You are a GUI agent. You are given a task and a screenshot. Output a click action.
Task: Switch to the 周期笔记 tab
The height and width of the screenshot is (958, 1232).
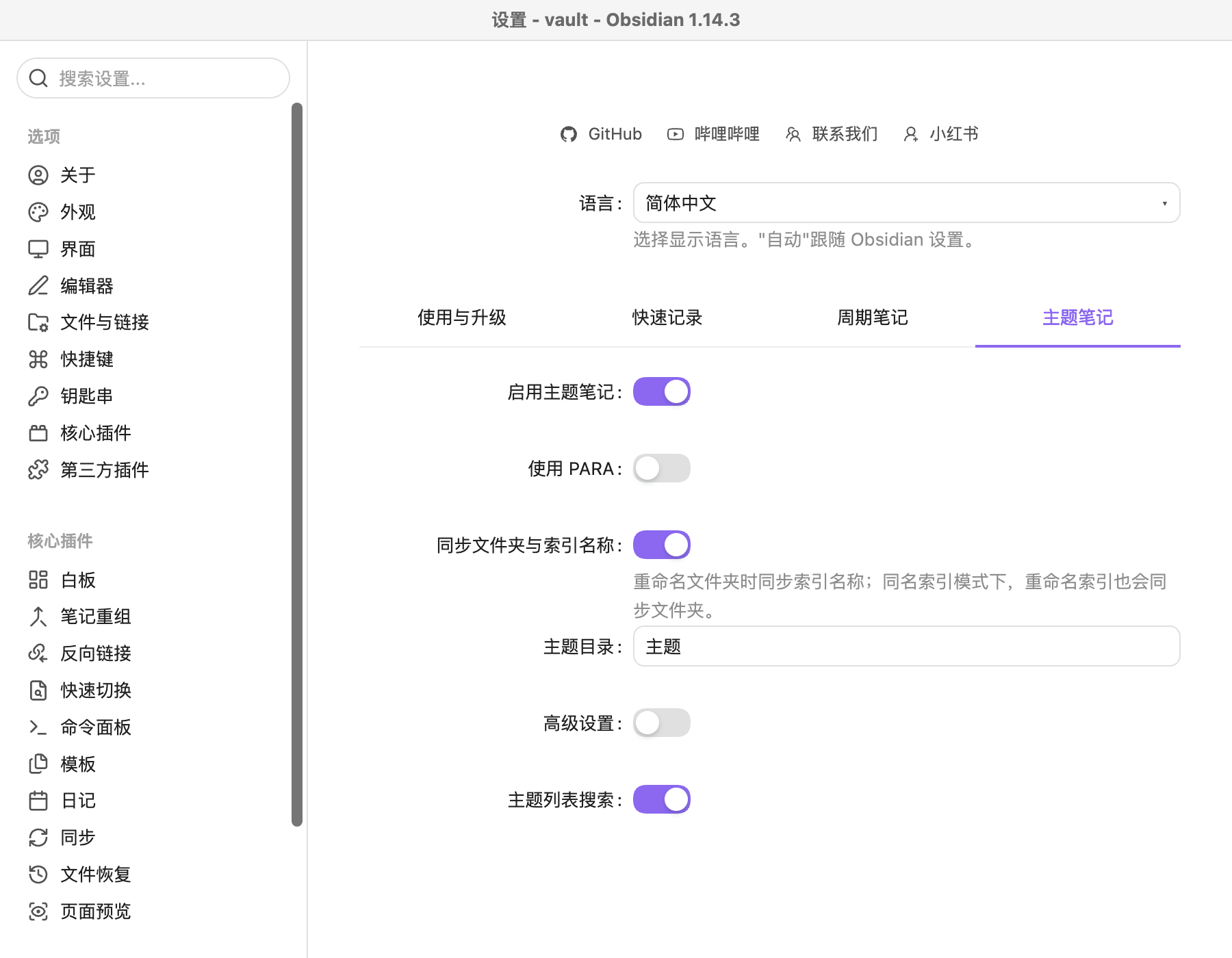(x=873, y=318)
